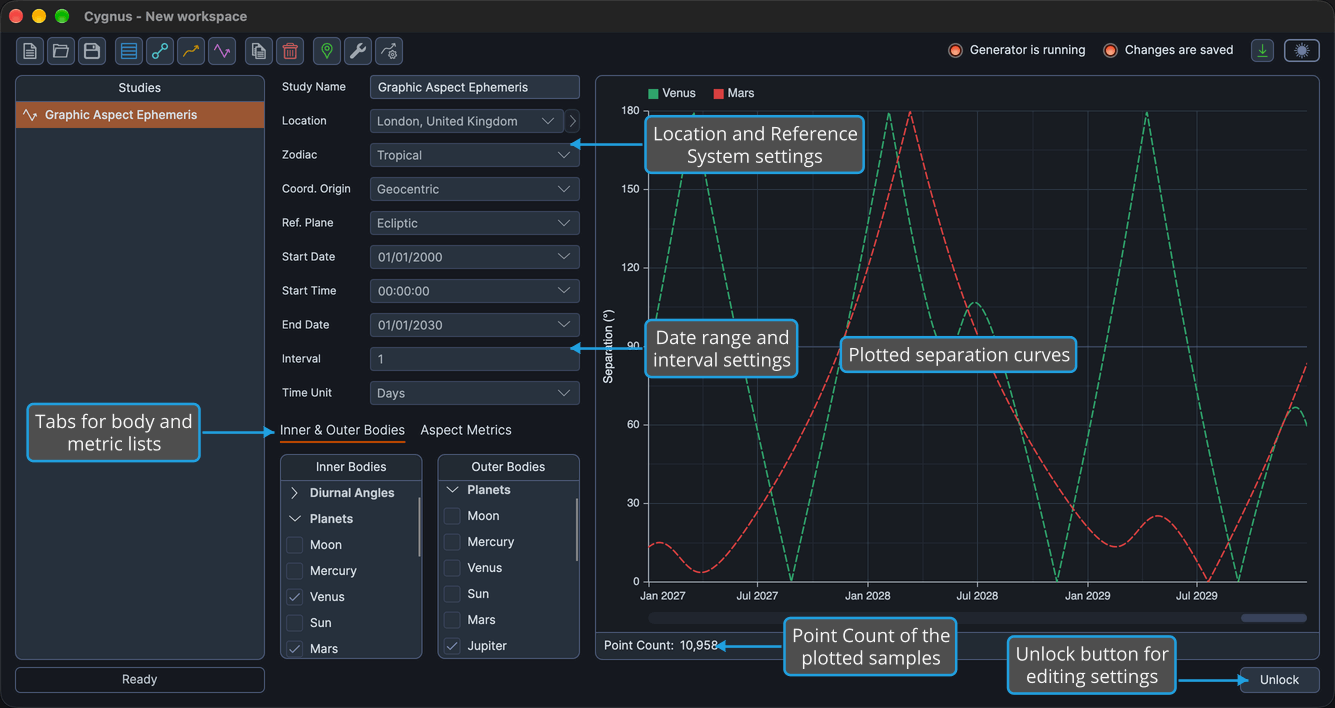Viewport: 1335px width, 708px height.
Task: Toggle the theme with the sun icon
Action: (1302, 50)
